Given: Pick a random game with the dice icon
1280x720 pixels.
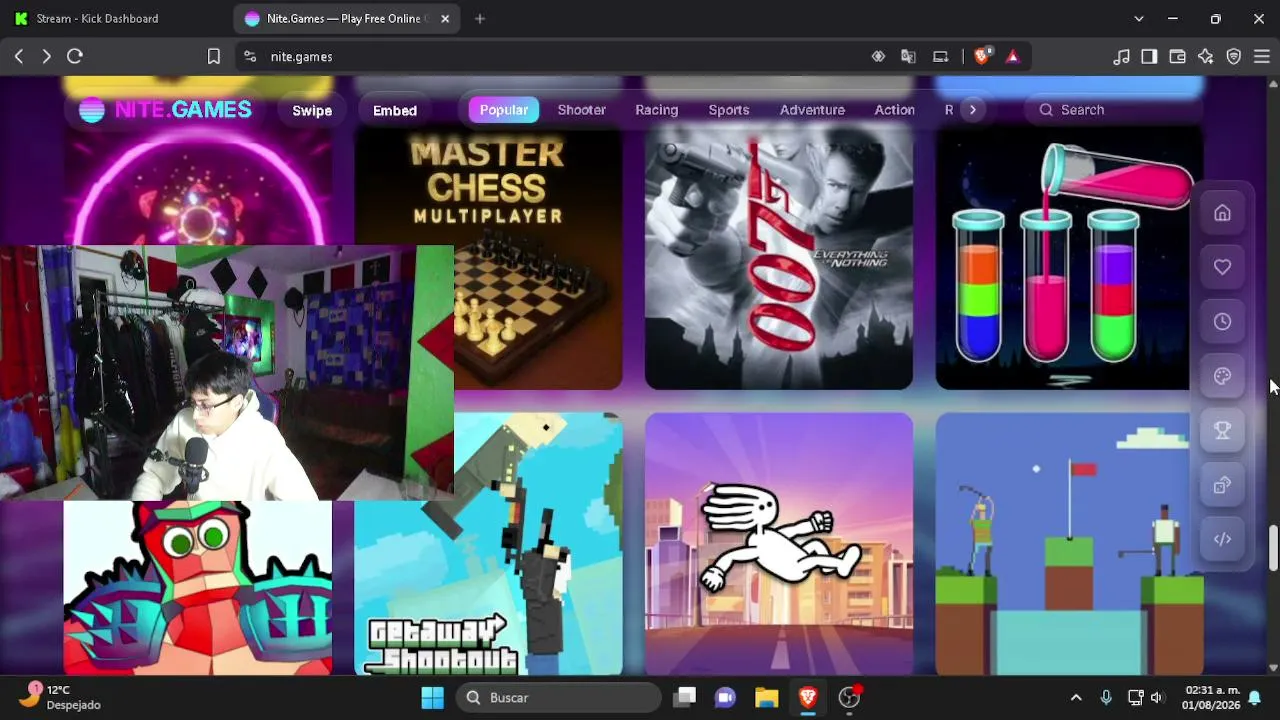Looking at the screenshot, I should (x=1222, y=485).
